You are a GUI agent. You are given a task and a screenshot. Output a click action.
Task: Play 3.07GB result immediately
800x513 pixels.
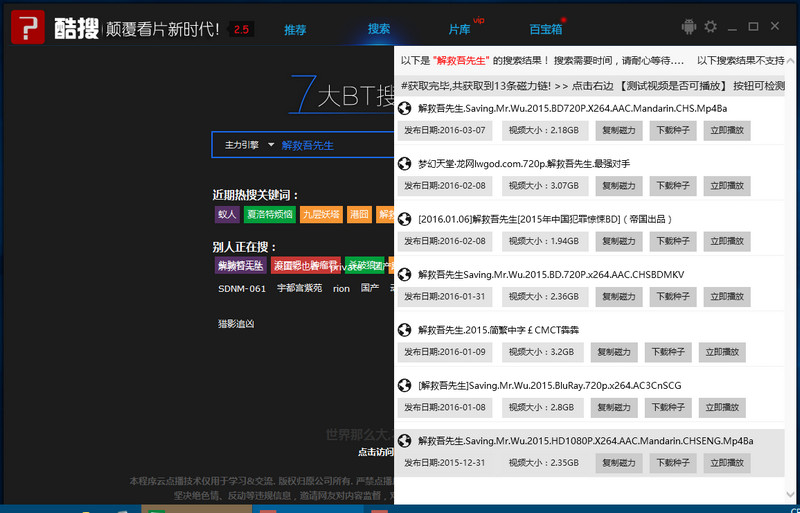point(727,186)
